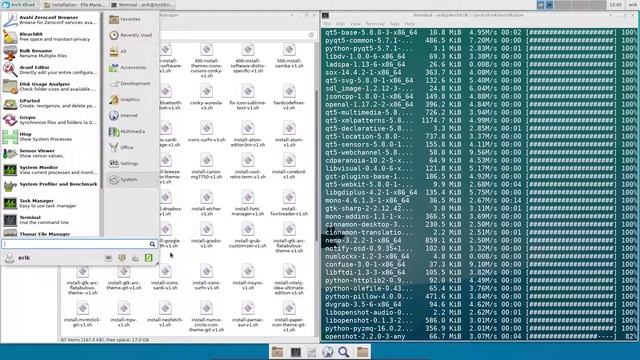The image size is (640, 360).
Task: Select the Recently Used category
Action: (x=131, y=35)
